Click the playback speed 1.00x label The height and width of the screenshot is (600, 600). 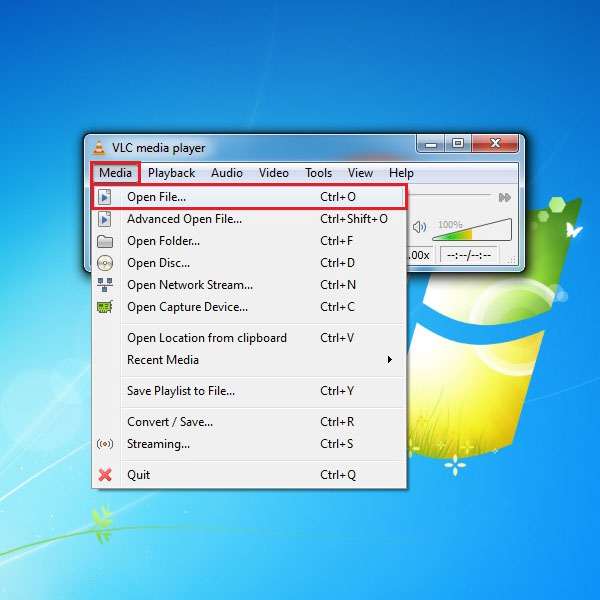(x=419, y=255)
